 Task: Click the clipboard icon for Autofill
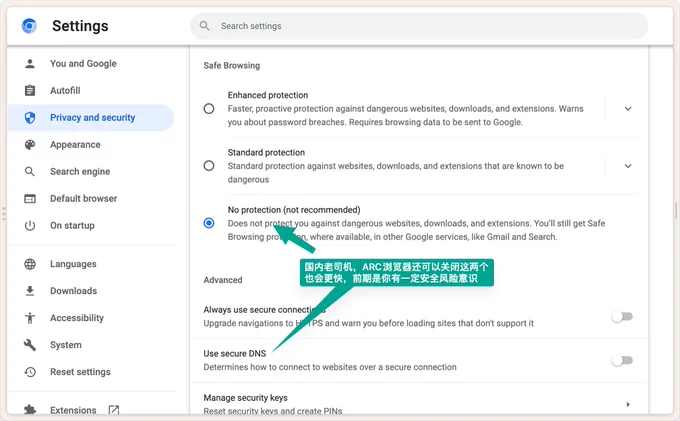(30, 91)
